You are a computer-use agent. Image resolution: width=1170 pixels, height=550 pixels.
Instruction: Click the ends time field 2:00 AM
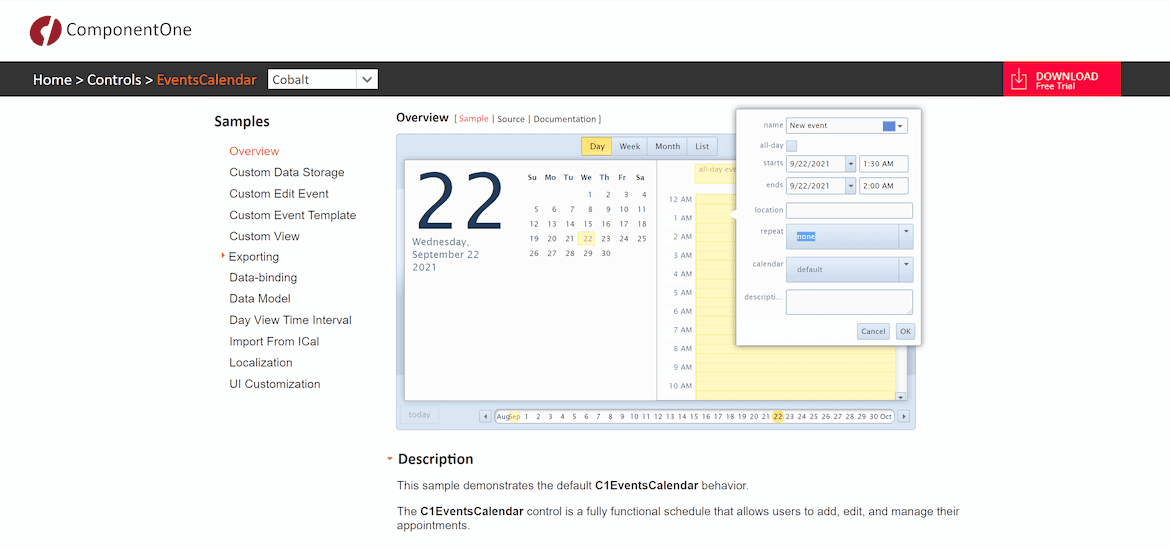tap(883, 186)
